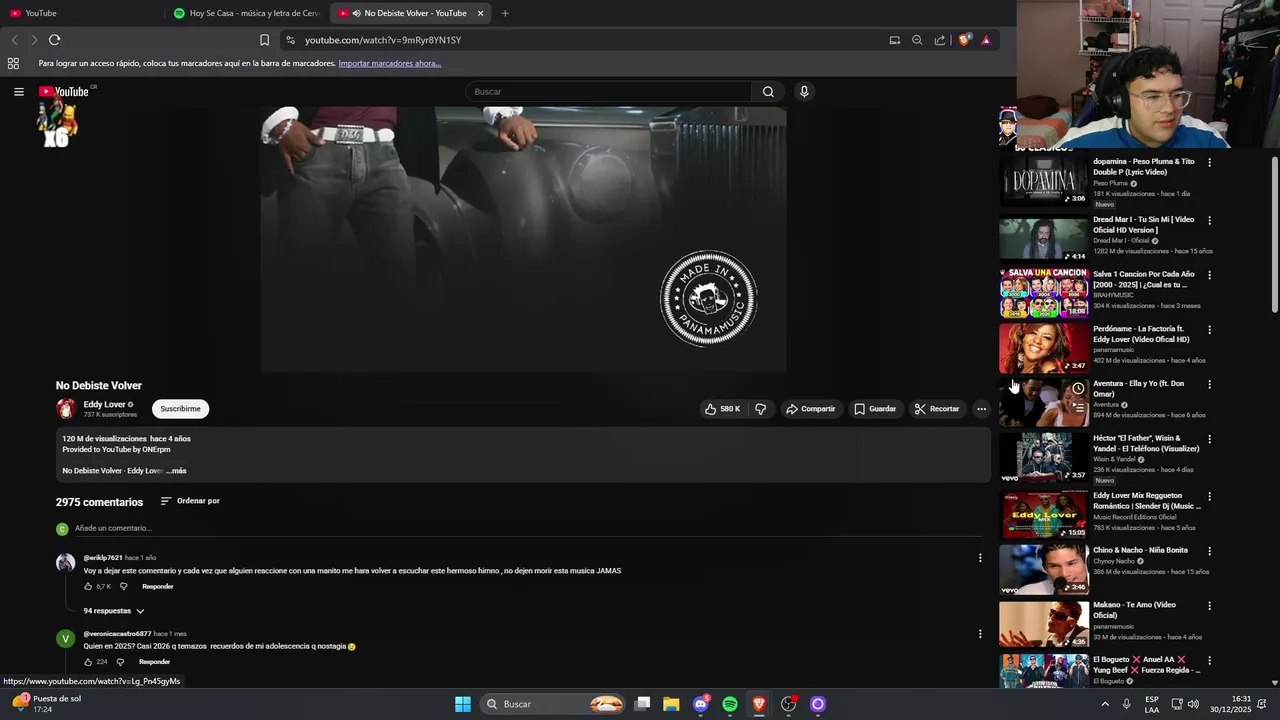Switch to the Hoy Se Casa tab

246,13
